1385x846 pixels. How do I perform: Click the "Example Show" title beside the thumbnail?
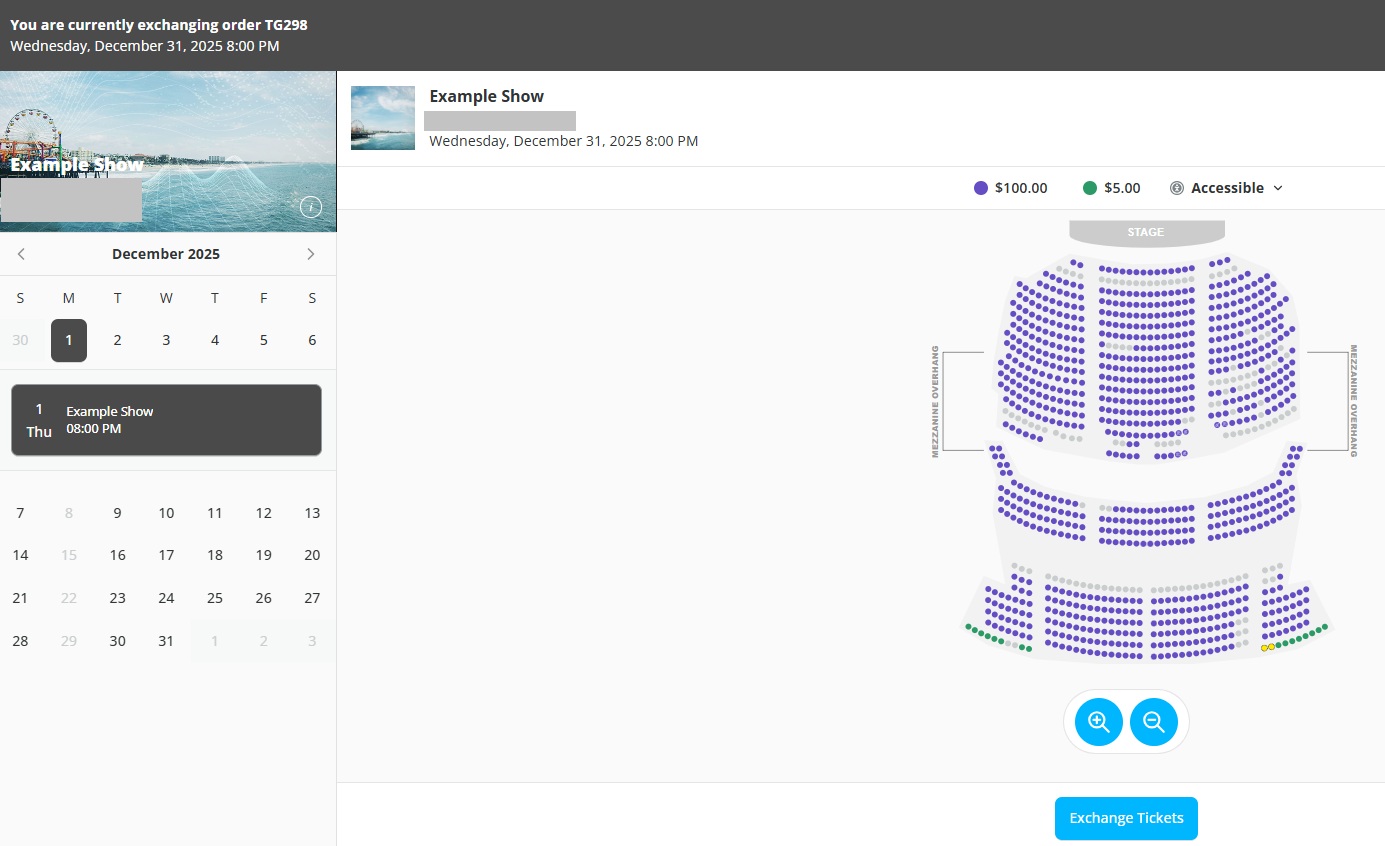tap(487, 96)
